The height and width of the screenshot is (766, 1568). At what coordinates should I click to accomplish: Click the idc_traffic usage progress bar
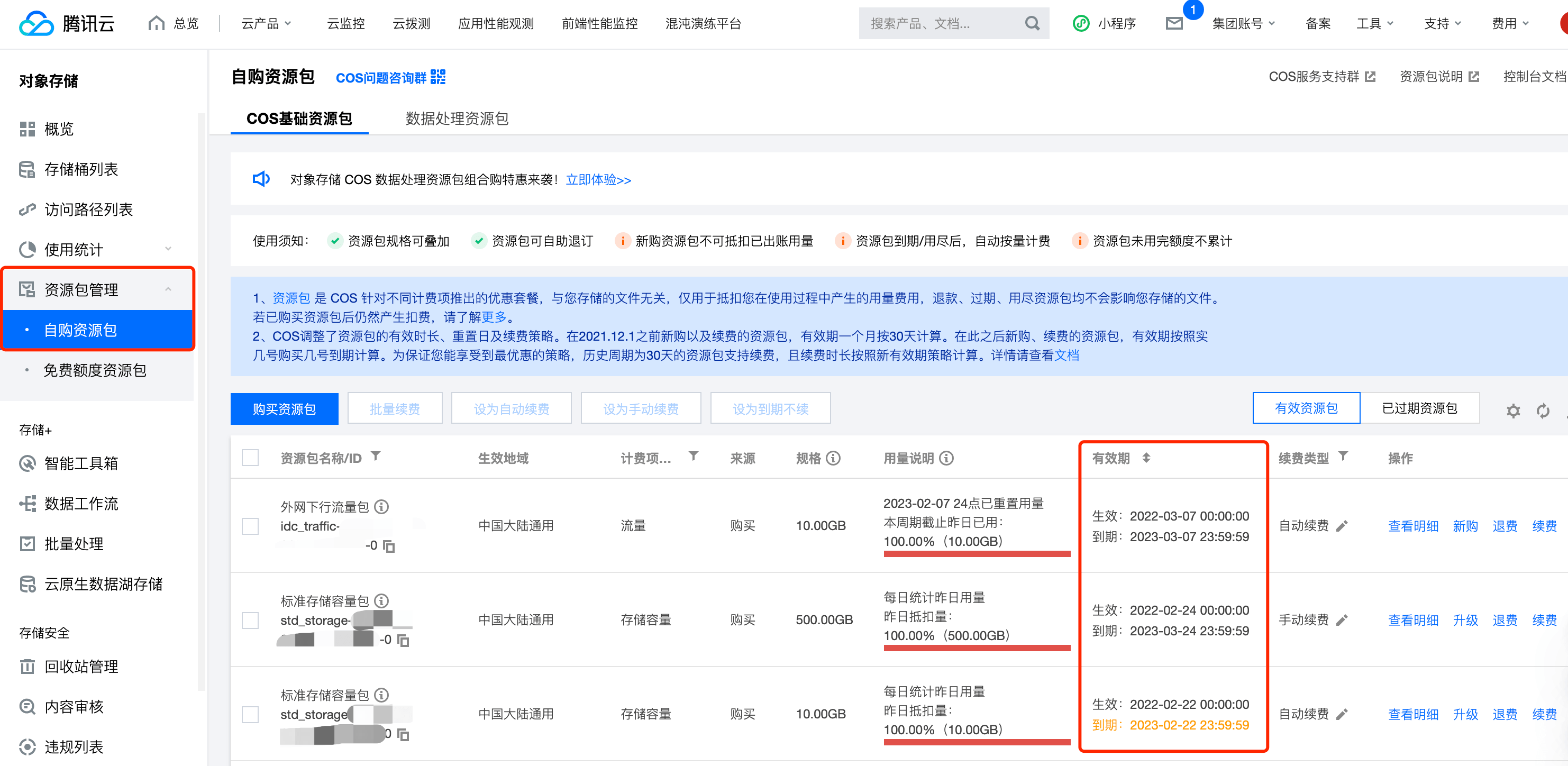point(977,553)
